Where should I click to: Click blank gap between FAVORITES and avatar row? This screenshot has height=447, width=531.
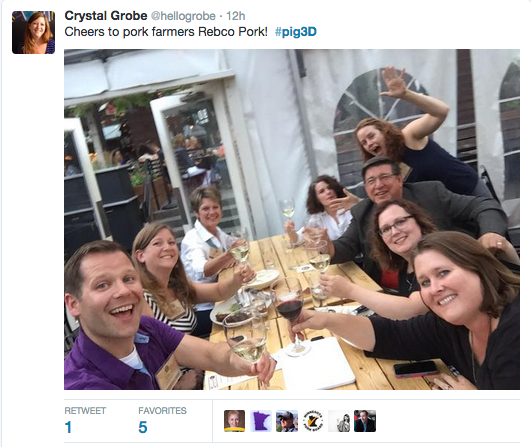coord(200,421)
